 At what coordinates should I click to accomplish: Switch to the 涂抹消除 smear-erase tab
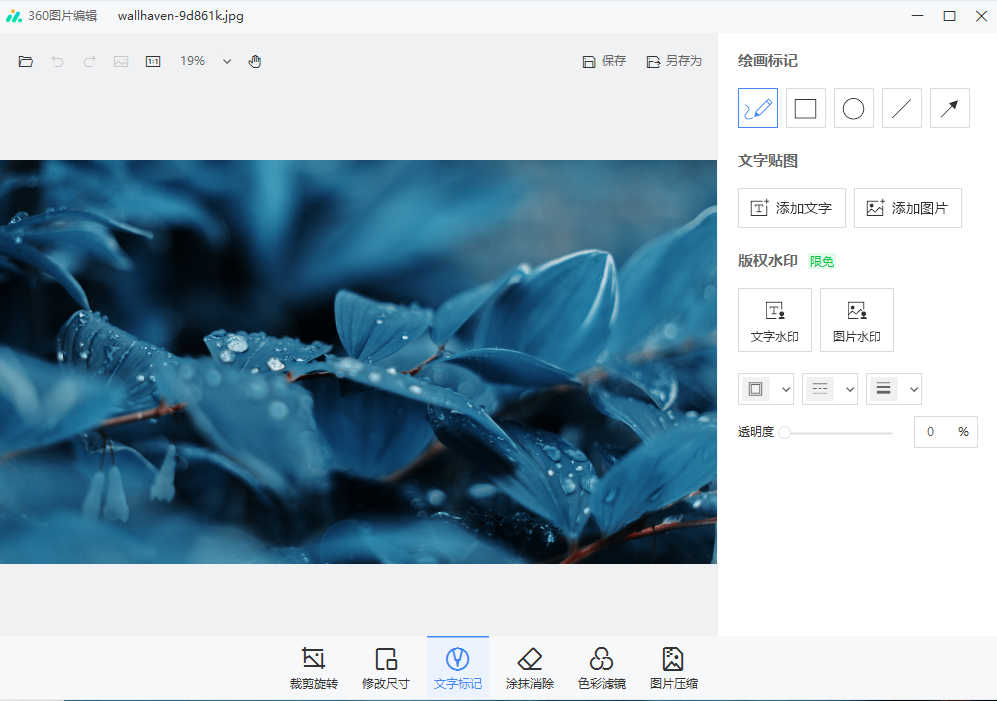tap(530, 668)
